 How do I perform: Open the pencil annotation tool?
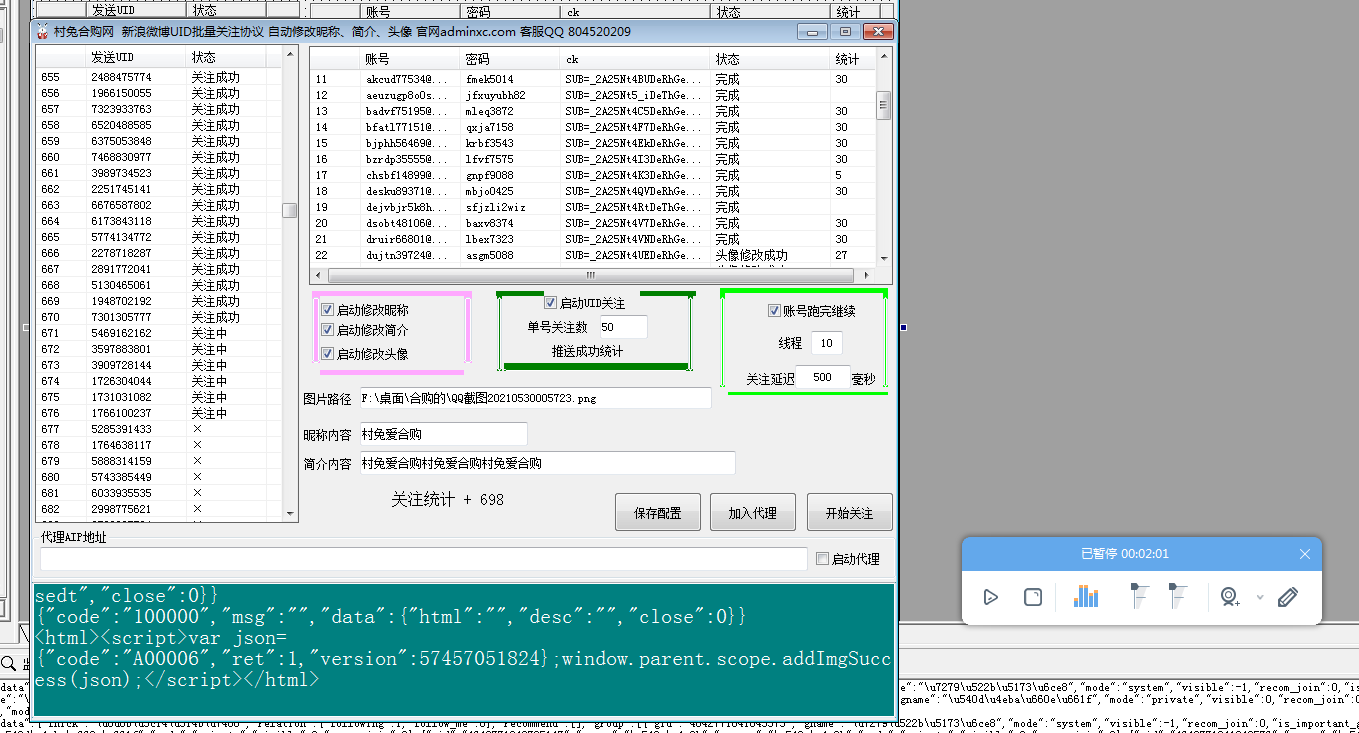tap(1288, 596)
